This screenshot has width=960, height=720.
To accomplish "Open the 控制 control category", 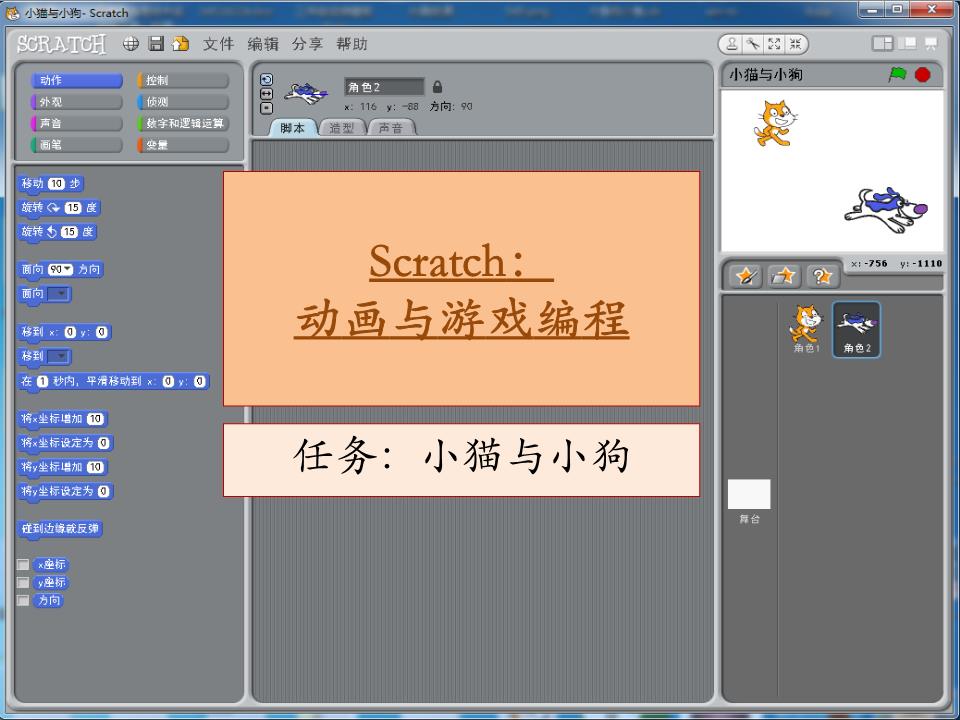I will (x=183, y=80).
